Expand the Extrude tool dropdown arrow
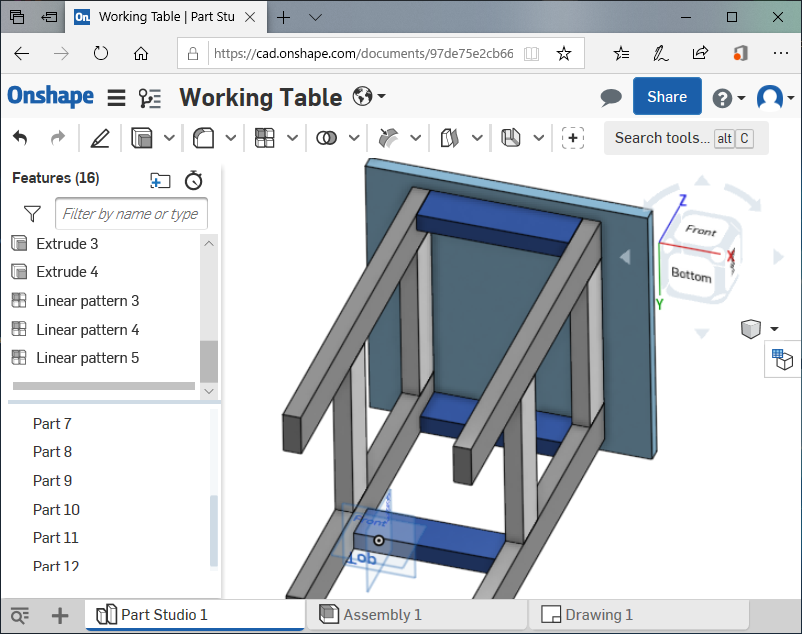 169,138
